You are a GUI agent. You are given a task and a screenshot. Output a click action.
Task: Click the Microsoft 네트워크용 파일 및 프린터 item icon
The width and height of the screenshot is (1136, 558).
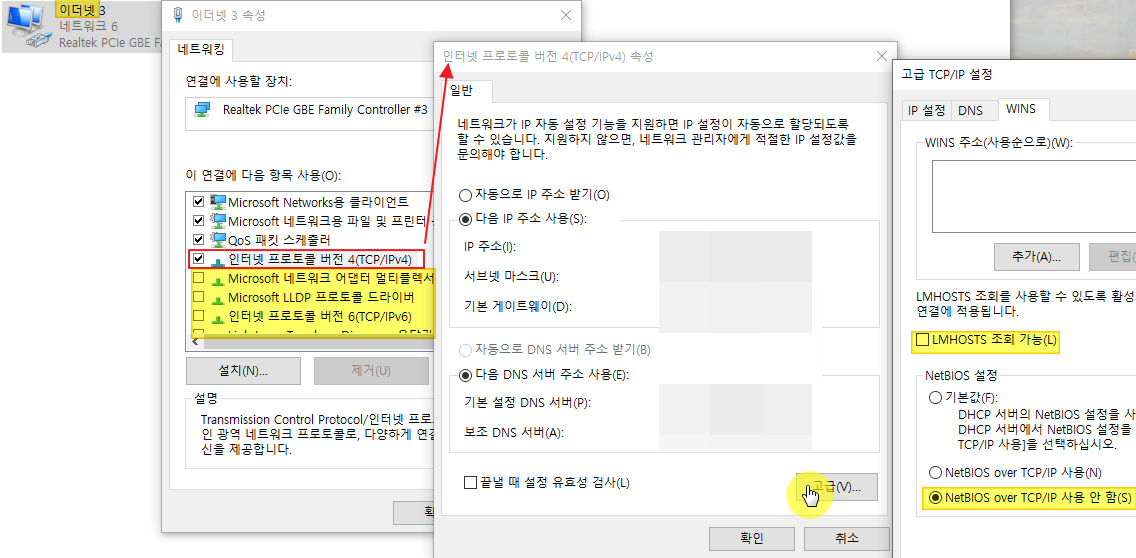pos(218,220)
